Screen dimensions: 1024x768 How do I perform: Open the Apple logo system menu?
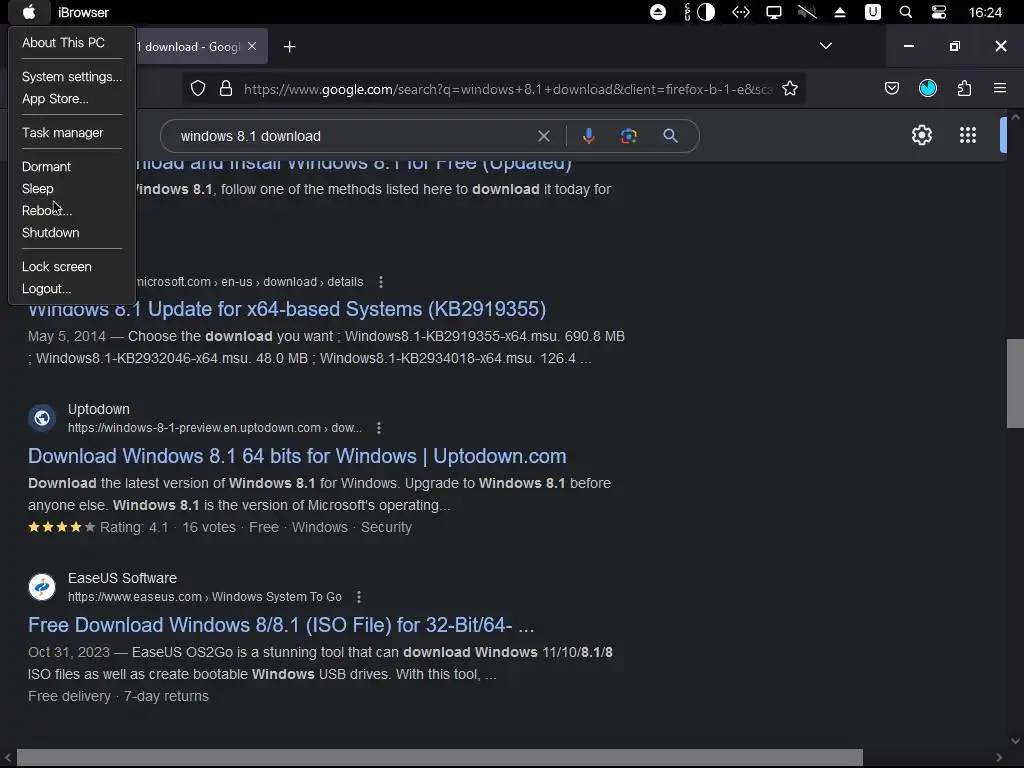pos(29,12)
